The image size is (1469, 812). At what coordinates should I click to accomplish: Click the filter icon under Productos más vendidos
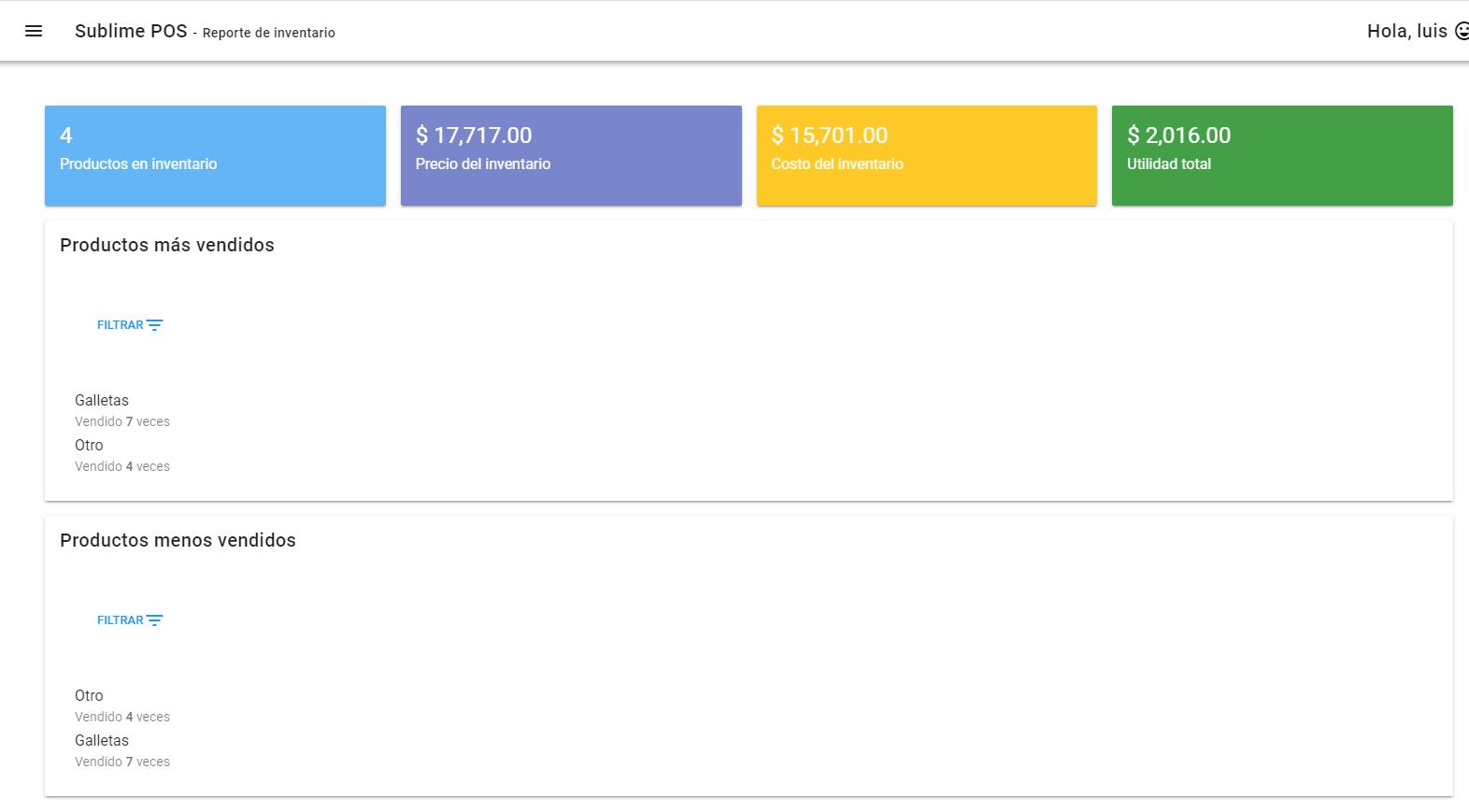tap(154, 325)
